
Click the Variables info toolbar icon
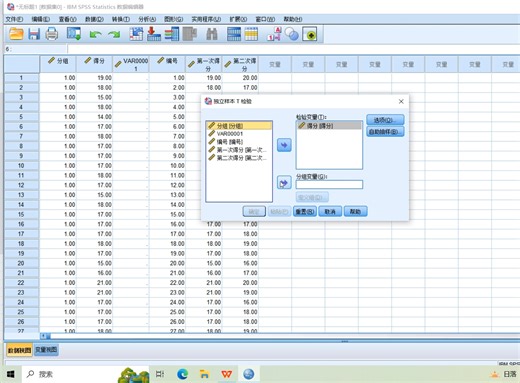coord(172,34)
